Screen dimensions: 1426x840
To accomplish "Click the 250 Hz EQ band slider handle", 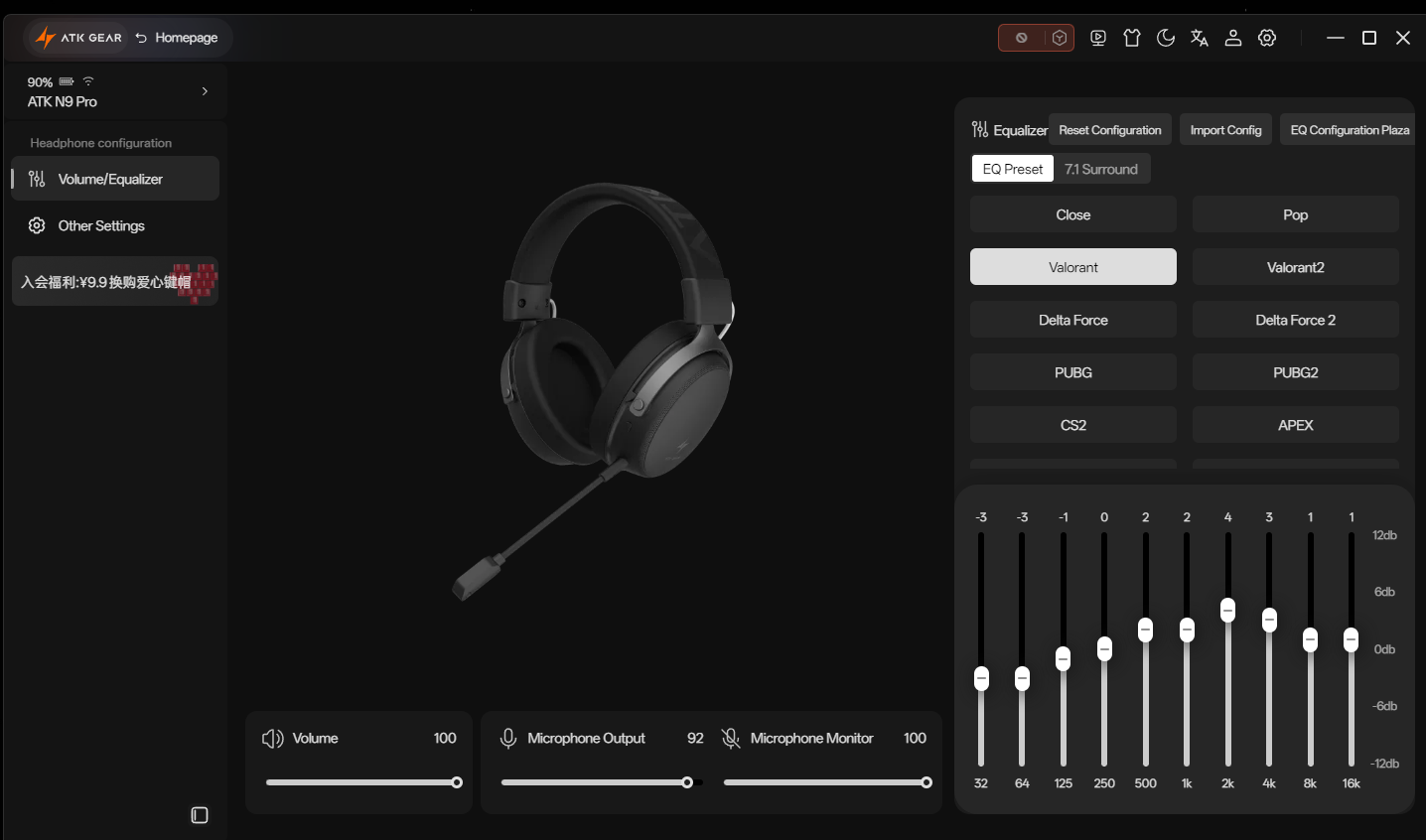I will 1104,649.
